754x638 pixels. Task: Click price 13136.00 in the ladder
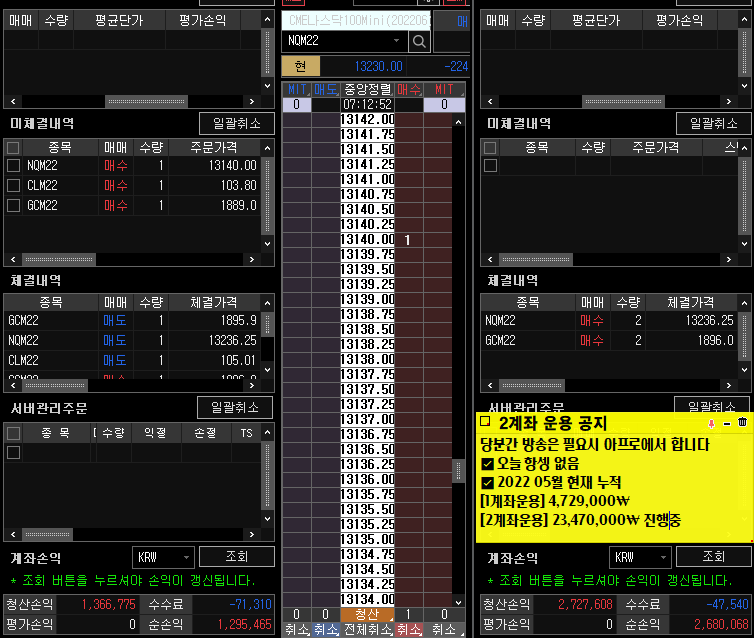(x=367, y=479)
